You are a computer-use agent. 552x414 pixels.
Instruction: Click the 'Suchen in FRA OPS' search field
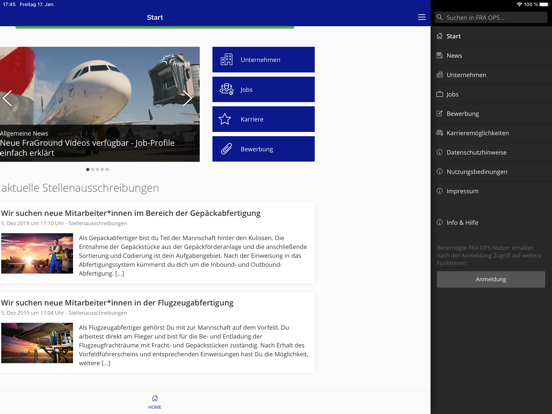coord(491,17)
